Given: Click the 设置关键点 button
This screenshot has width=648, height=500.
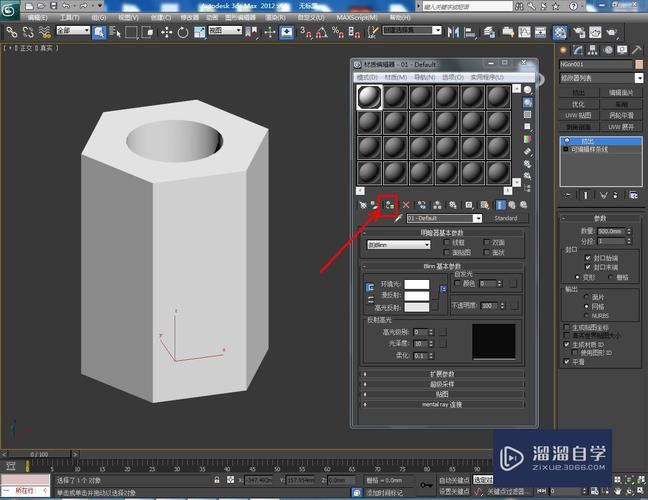Looking at the screenshot, I should (x=454, y=491).
